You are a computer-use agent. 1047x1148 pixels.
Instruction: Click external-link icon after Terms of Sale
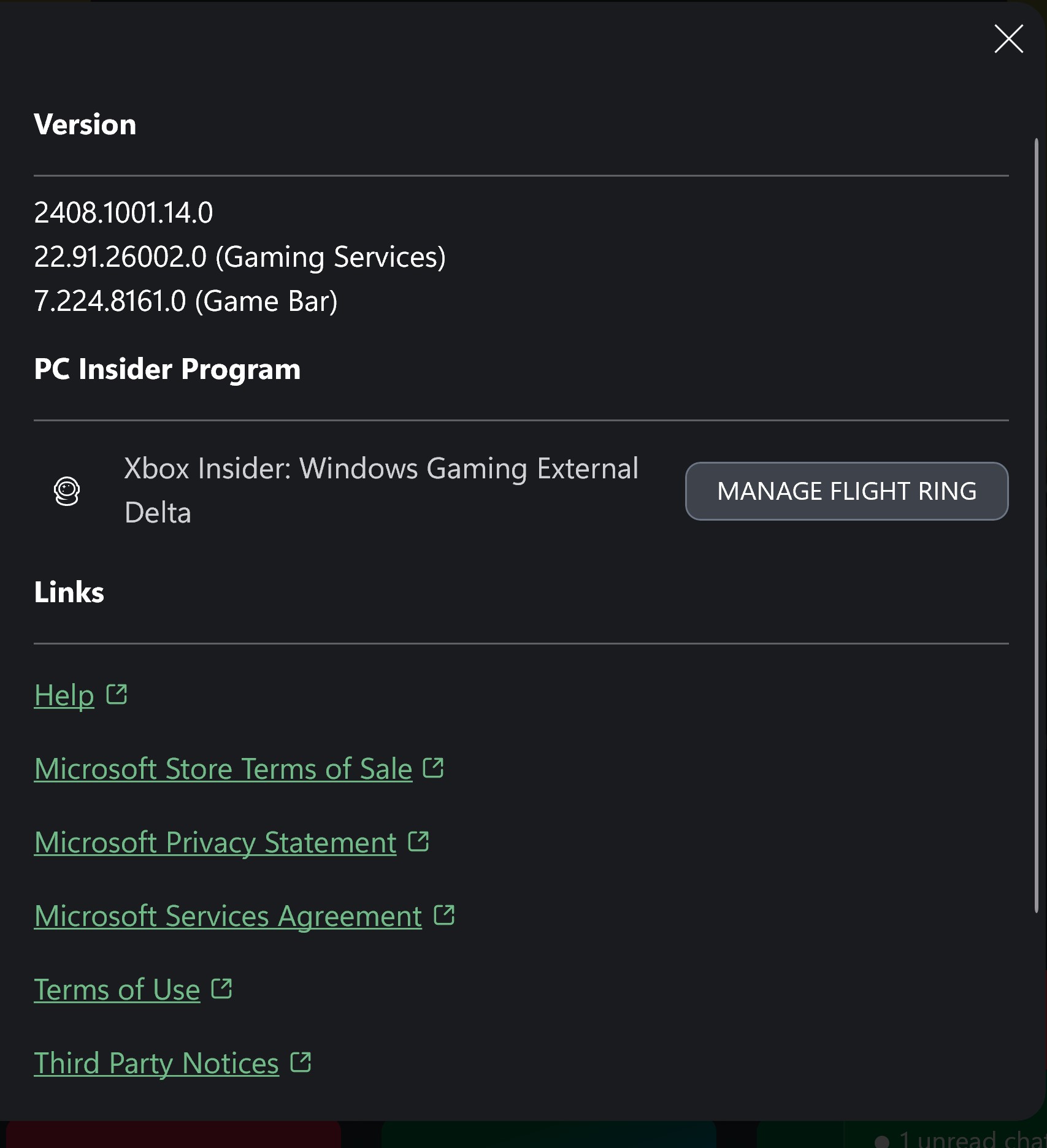coord(434,768)
